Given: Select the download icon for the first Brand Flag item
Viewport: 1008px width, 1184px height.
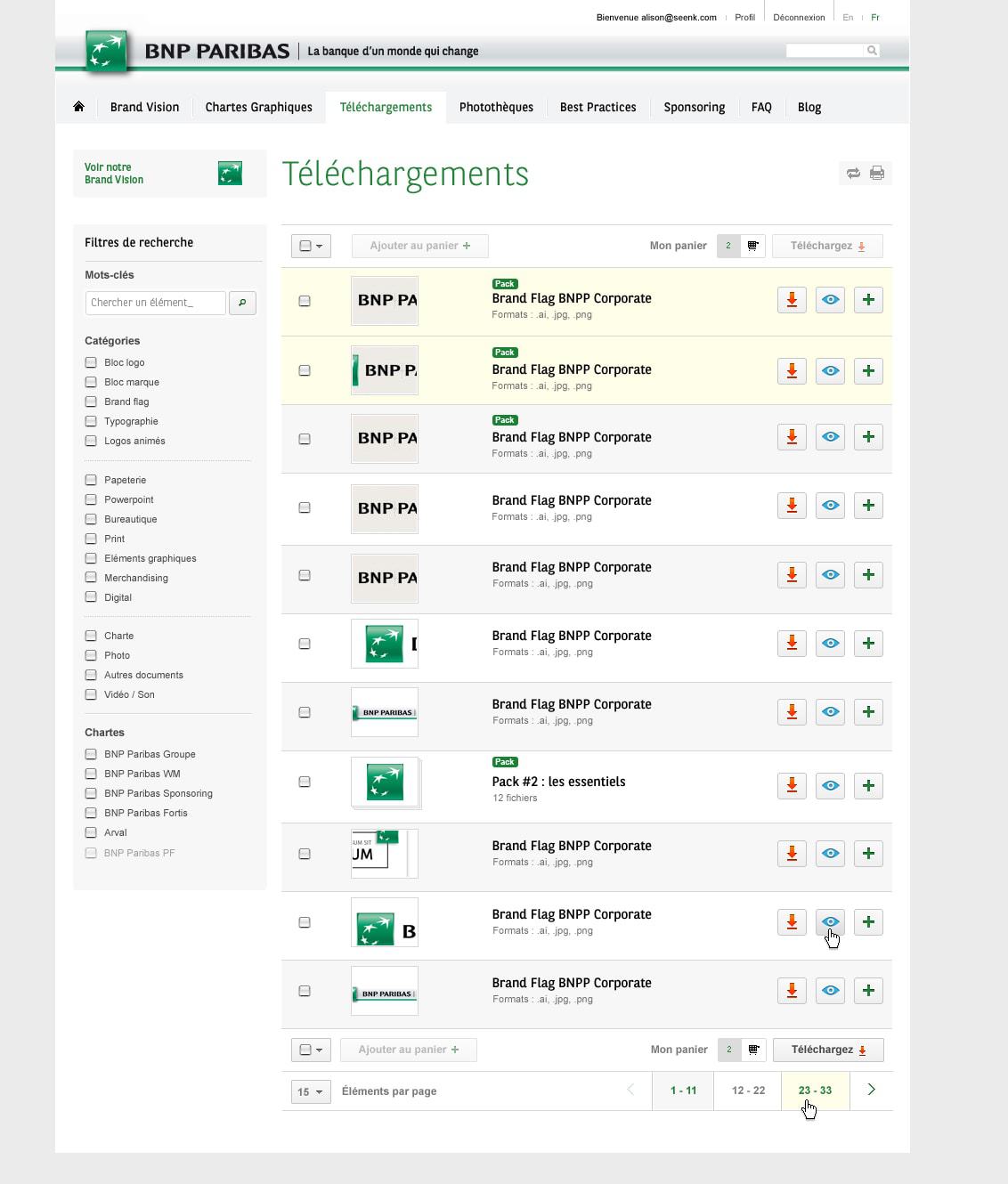Looking at the screenshot, I should pyautogui.click(x=792, y=300).
